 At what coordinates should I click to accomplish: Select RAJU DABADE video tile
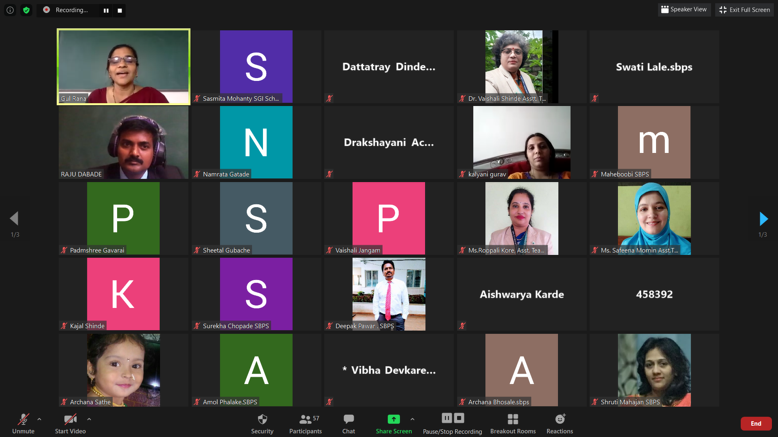(124, 142)
